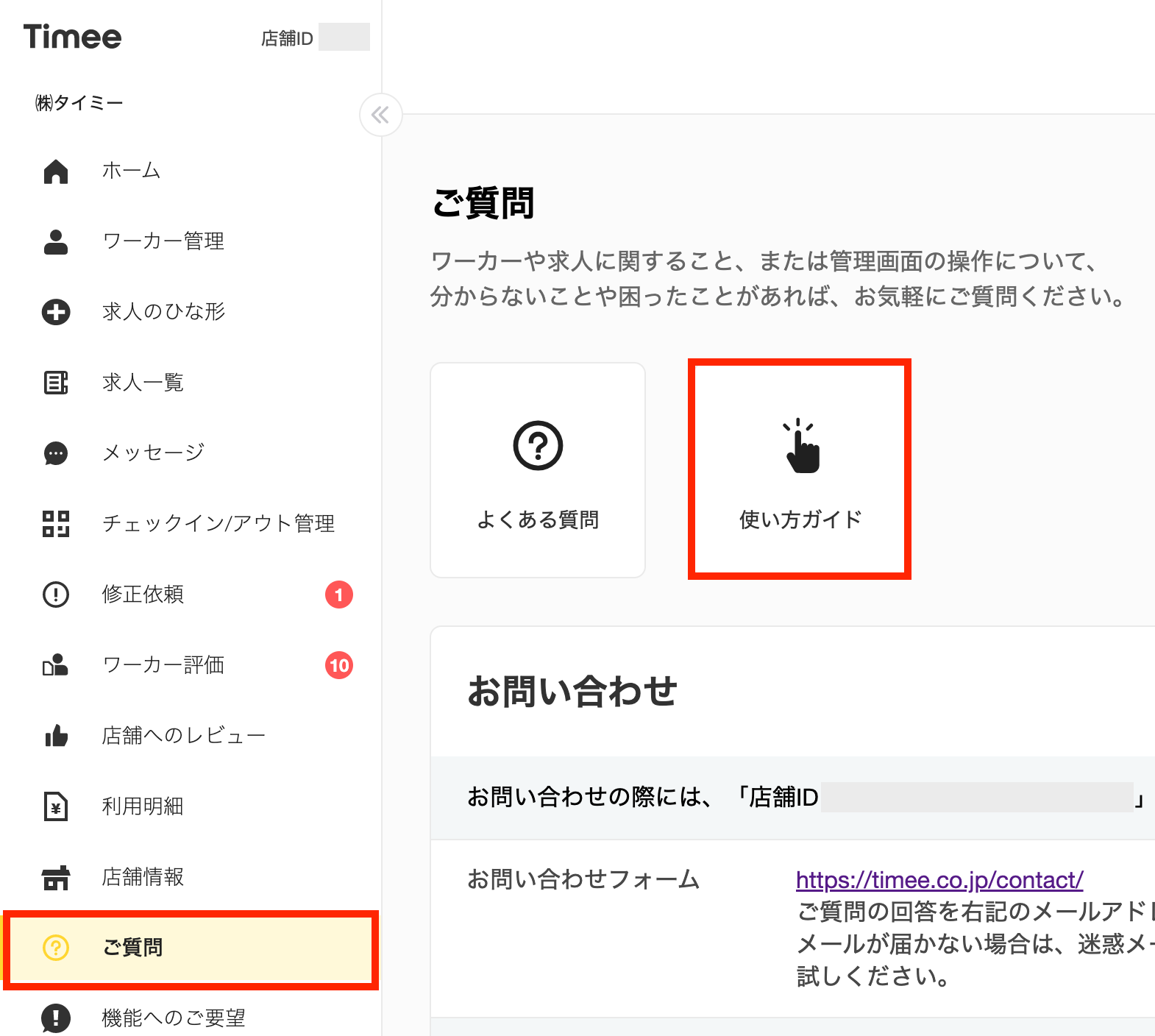Click the feature request alert bubble icon
The height and width of the screenshot is (1036, 1155).
point(56,1018)
